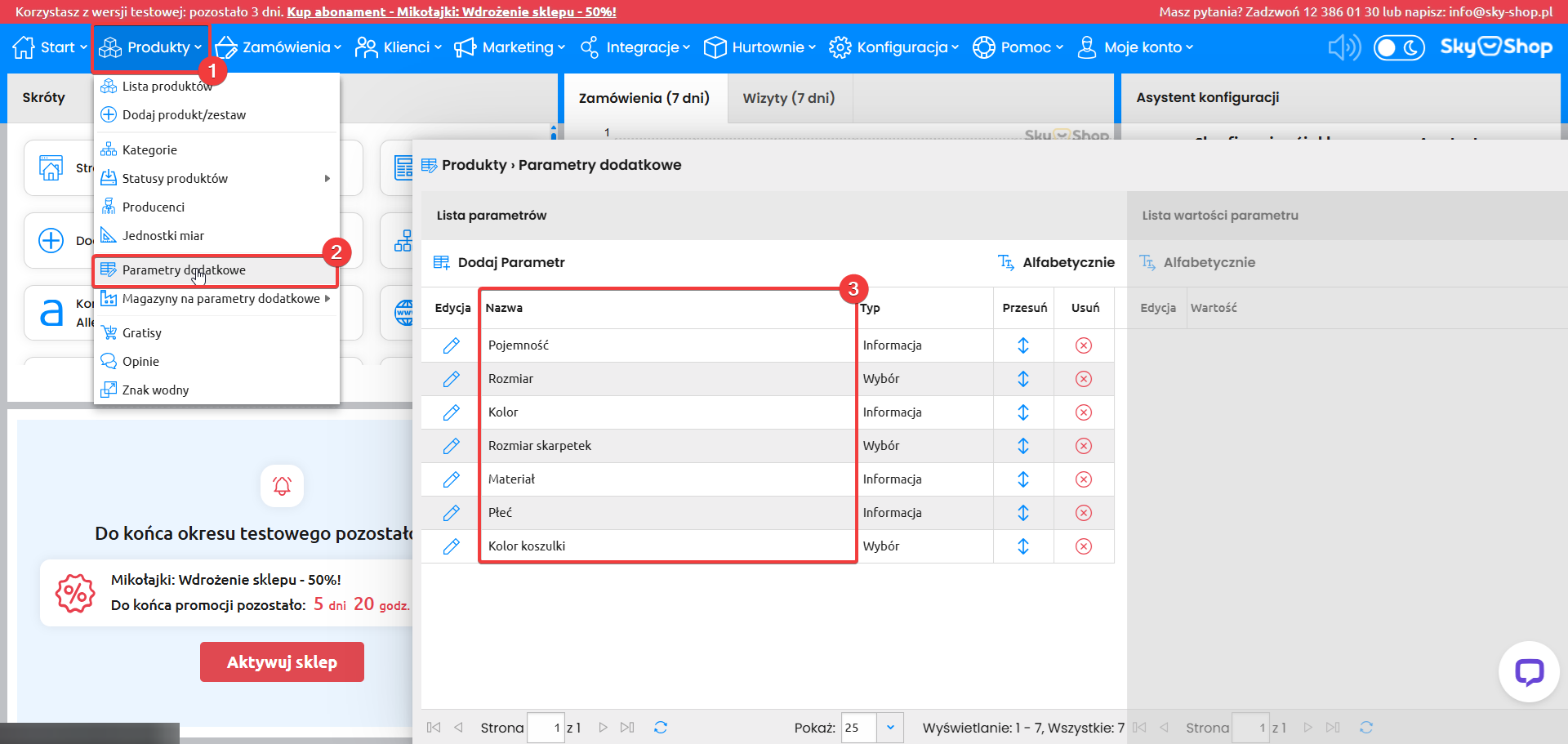The width and height of the screenshot is (1568, 744).
Task: Delete the Rozmiar skarpetek parameter
Action: [x=1083, y=446]
